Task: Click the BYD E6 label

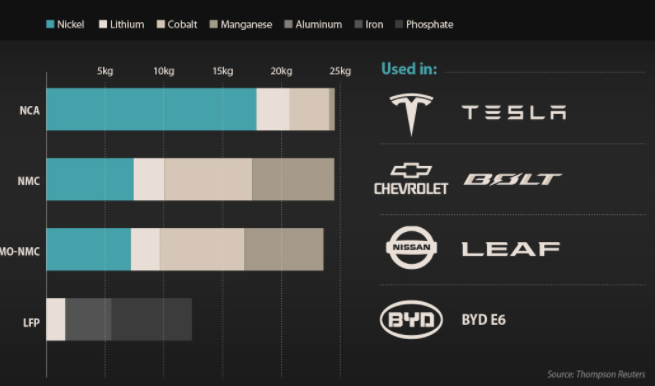Action: (483, 320)
